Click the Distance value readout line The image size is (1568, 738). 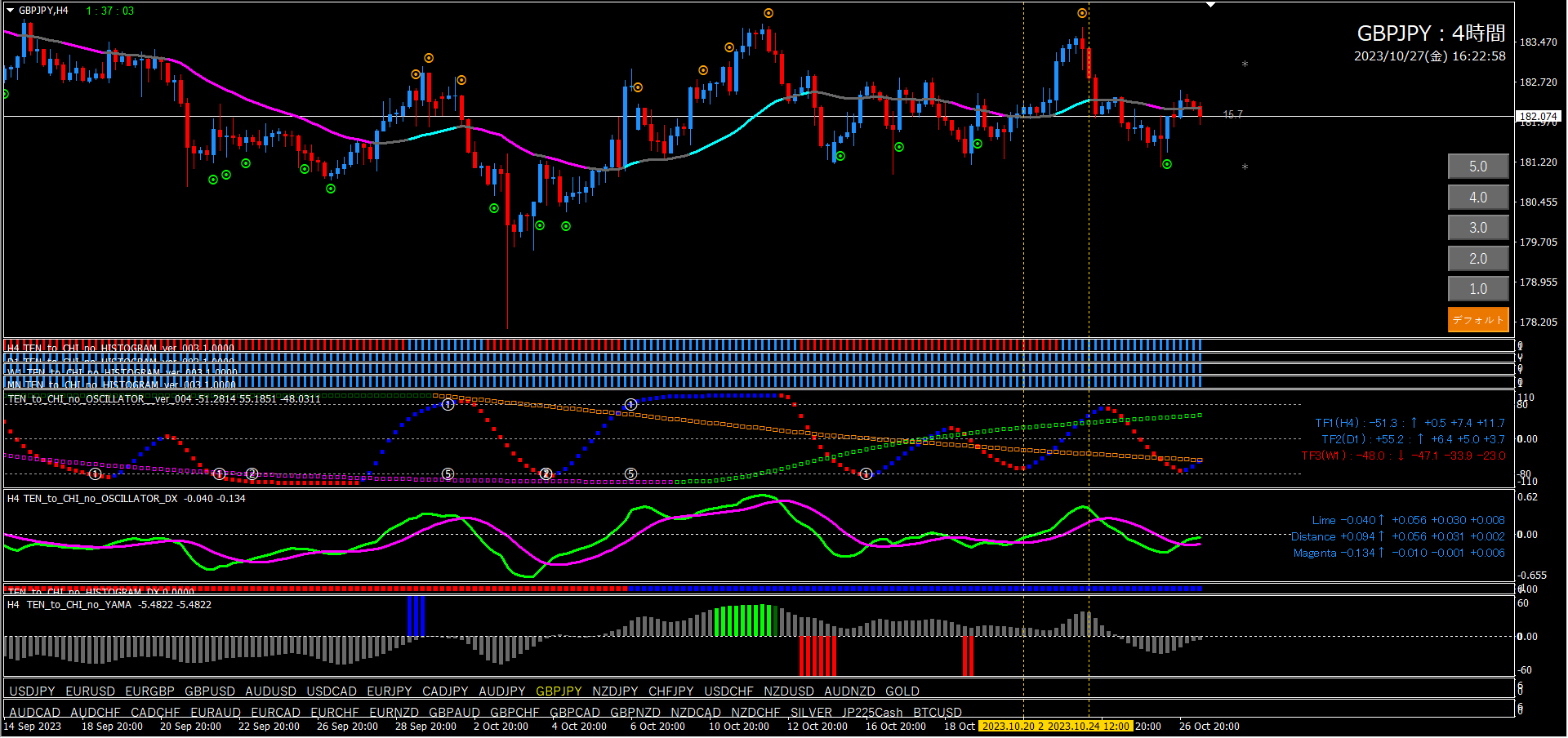tap(1397, 536)
